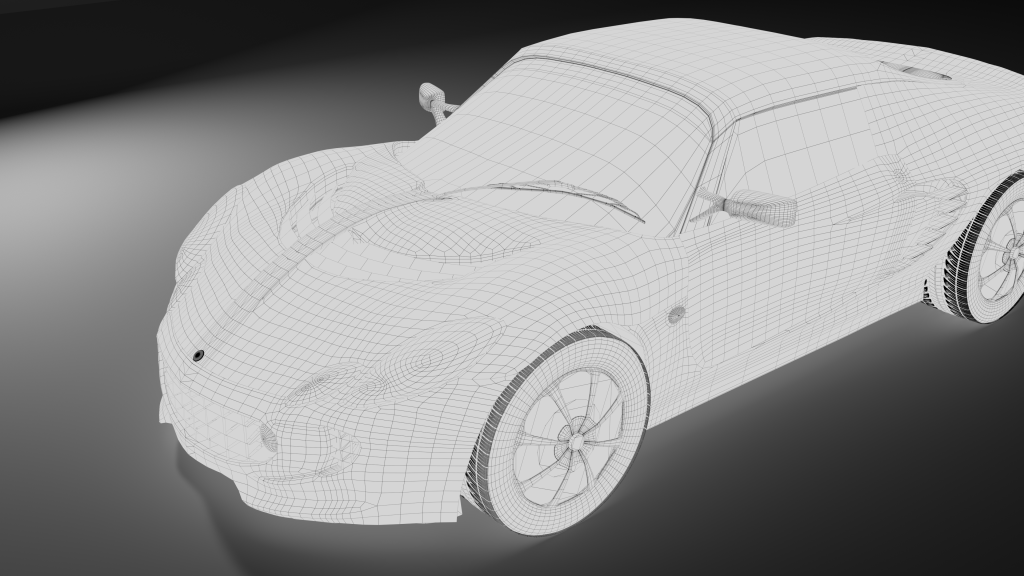Screen dimensions: 1024x576
Task: Select the central hood vent recess
Action: click(x=440, y=235)
